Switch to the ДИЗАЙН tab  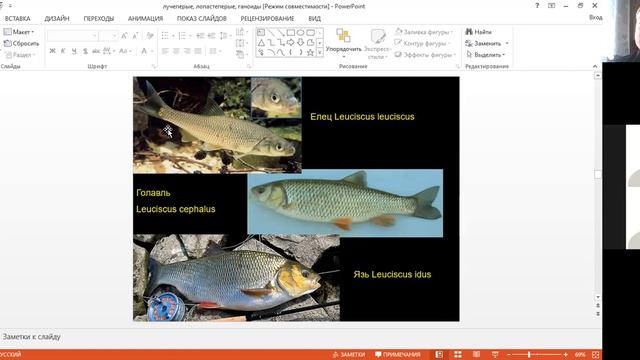click(x=57, y=18)
